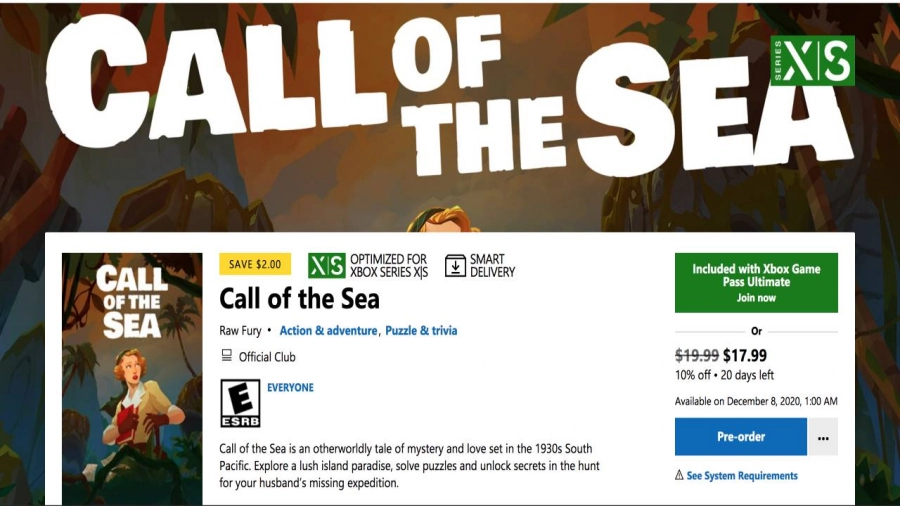This screenshot has width=900, height=506.
Task: Click the Official Club monitor icon
Action: coord(226,356)
